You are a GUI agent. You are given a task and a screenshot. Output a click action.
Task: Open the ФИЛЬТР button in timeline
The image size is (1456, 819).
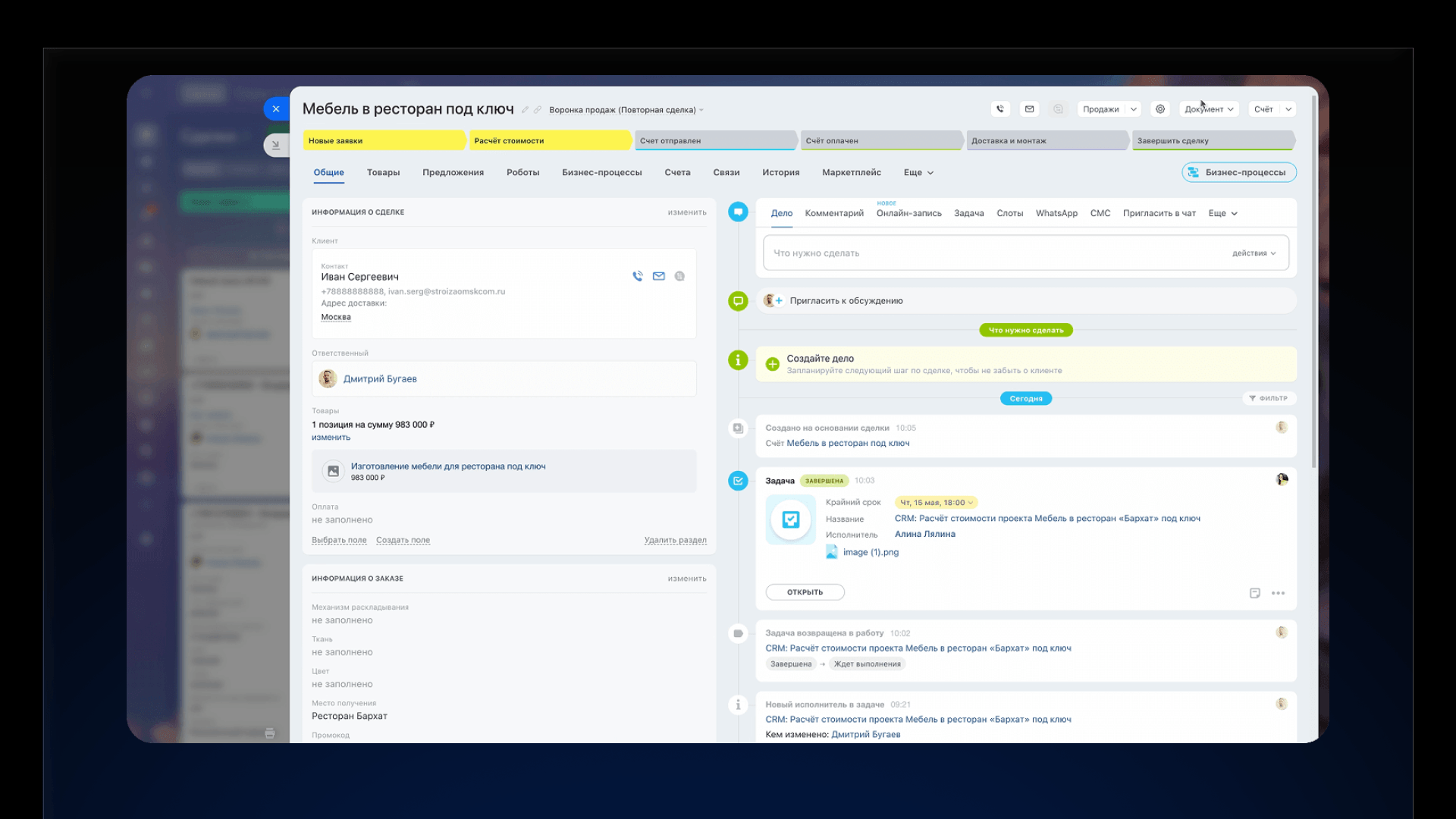coord(1268,398)
